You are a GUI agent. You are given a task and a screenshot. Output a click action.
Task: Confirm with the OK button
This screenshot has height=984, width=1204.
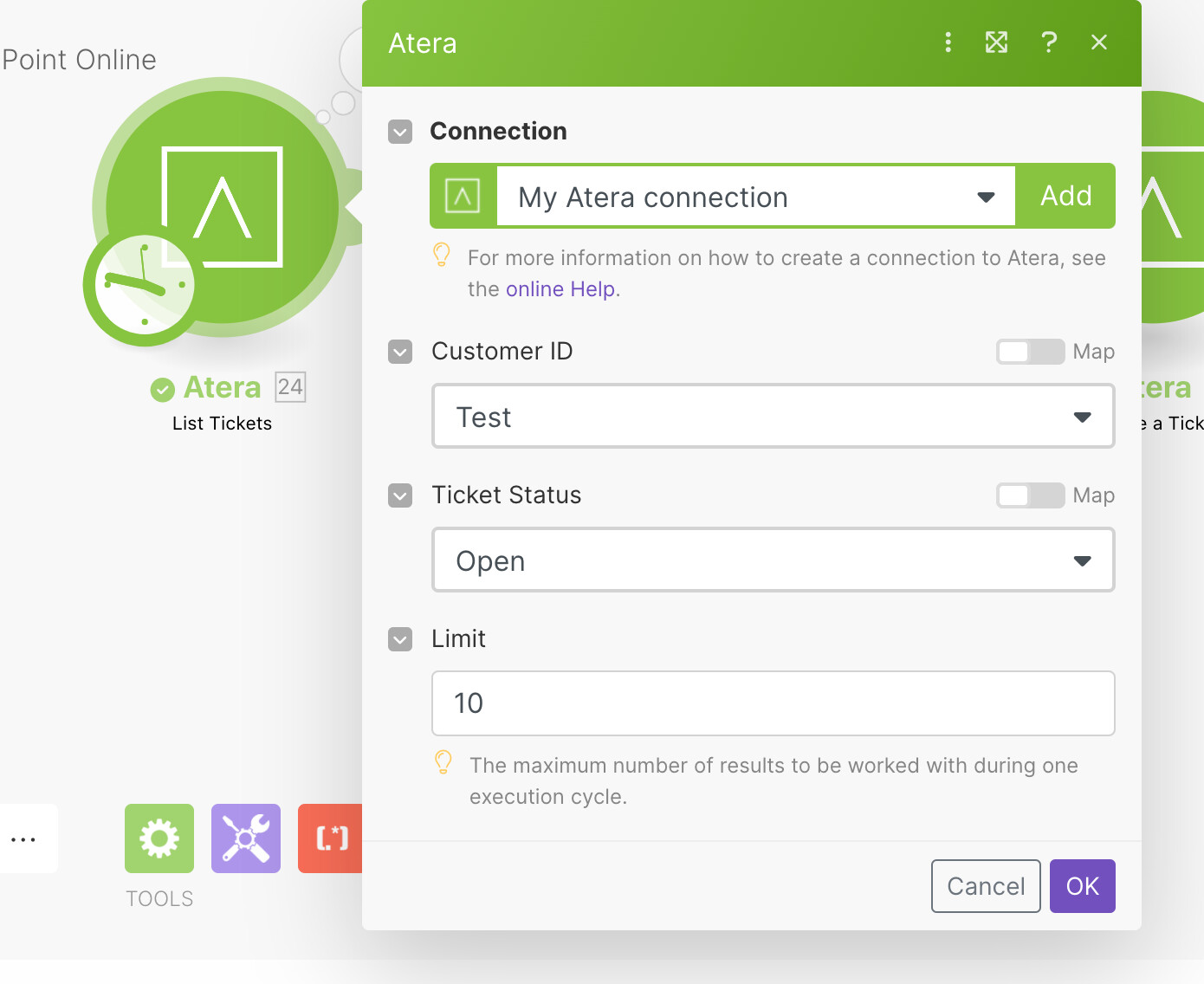[1083, 886]
